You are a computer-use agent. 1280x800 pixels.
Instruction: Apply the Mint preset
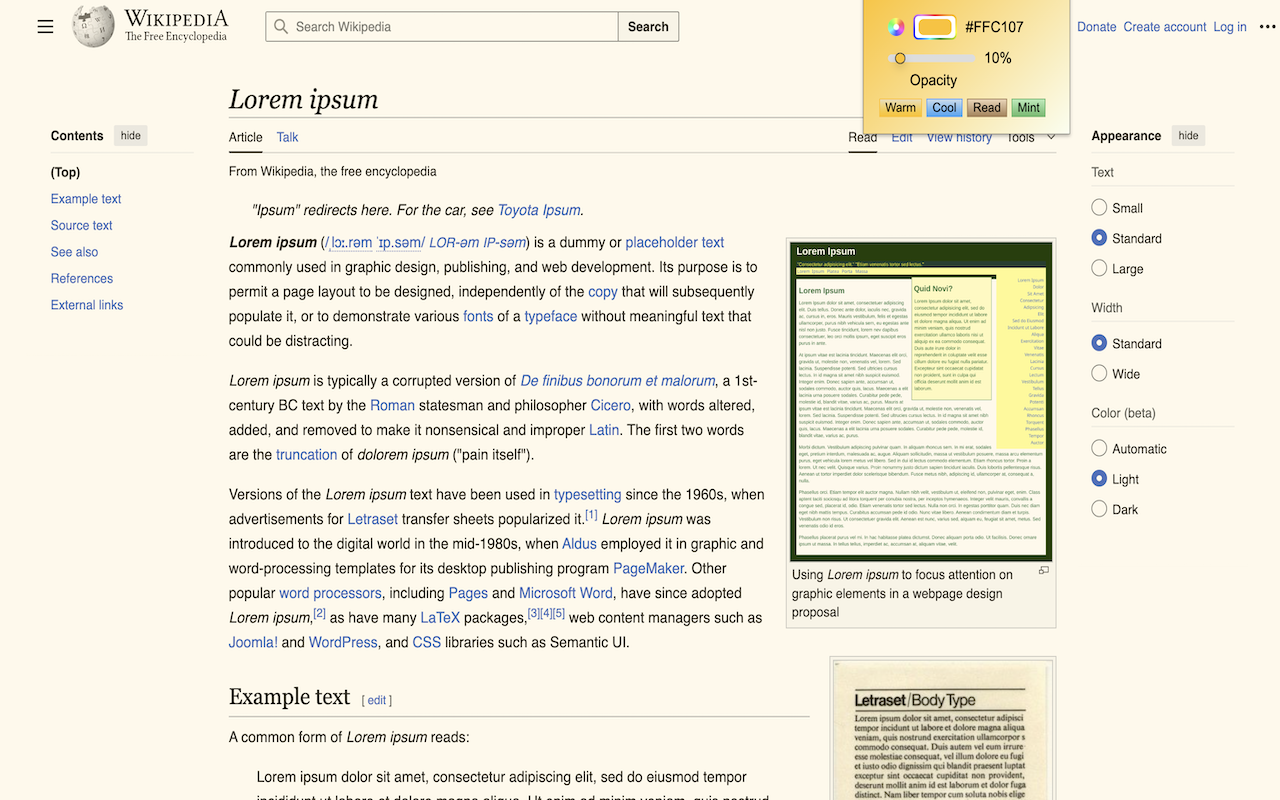[1029, 108]
